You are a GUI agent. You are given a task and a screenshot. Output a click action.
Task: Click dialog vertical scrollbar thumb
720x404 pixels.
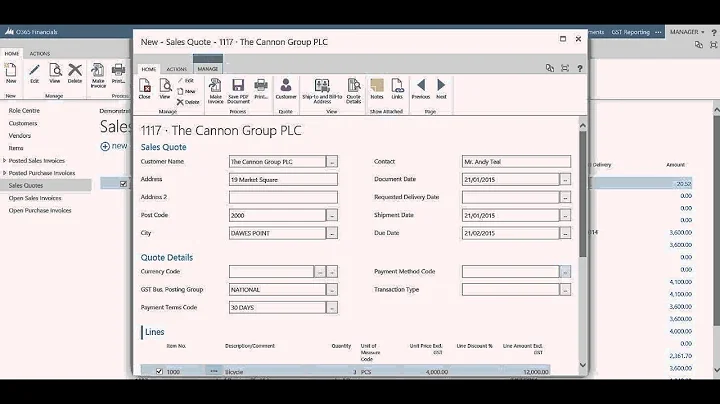583,194
